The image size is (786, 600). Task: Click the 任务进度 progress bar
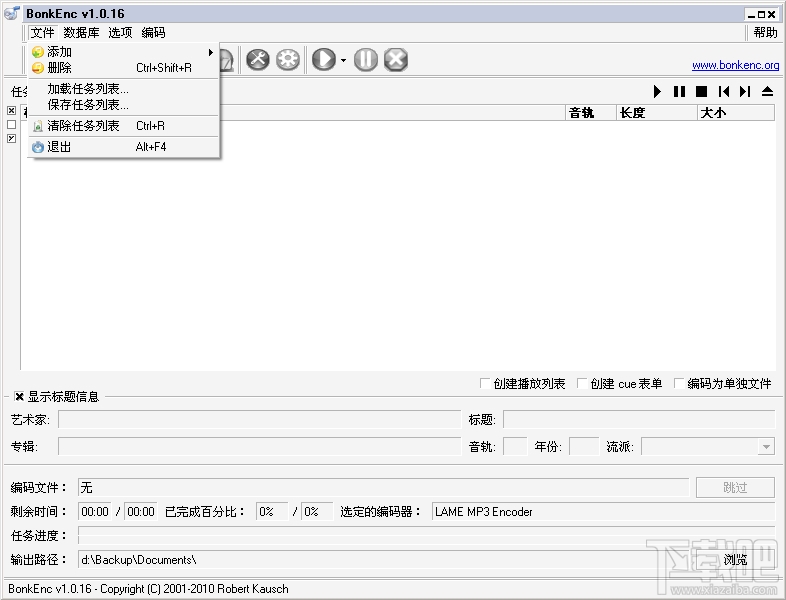[x=427, y=535]
